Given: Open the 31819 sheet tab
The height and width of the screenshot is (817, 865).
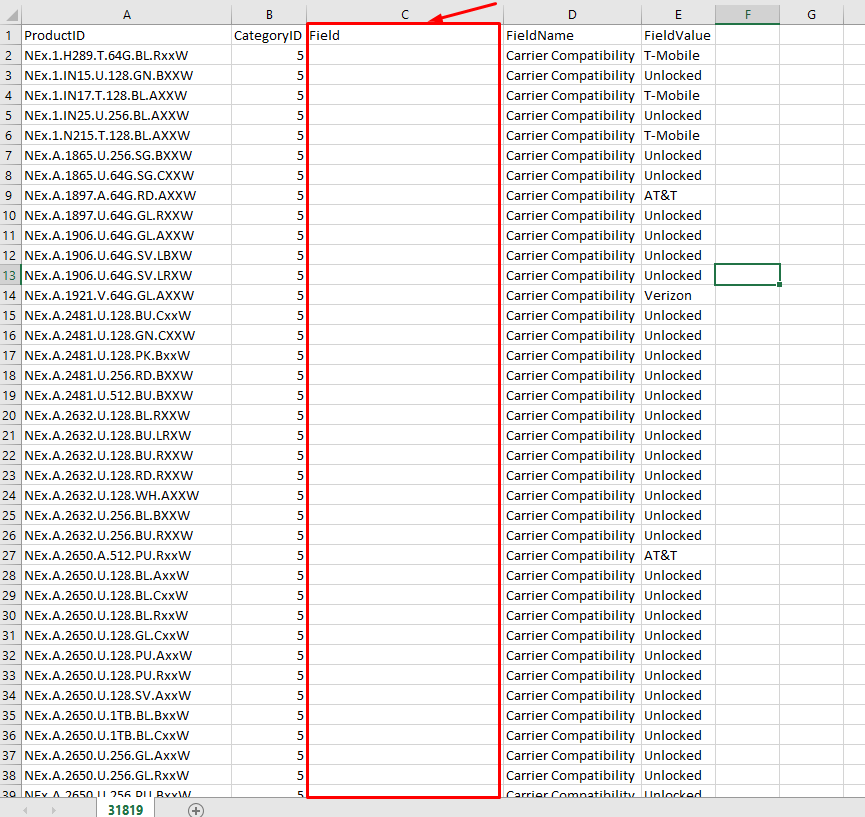Looking at the screenshot, I should click(126, 809).
